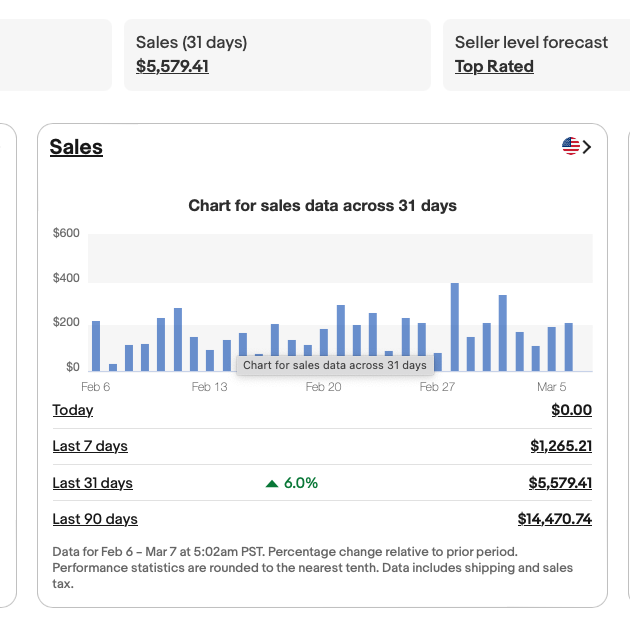Click the $1,265.21 sales amount

(x=561, y=446)
